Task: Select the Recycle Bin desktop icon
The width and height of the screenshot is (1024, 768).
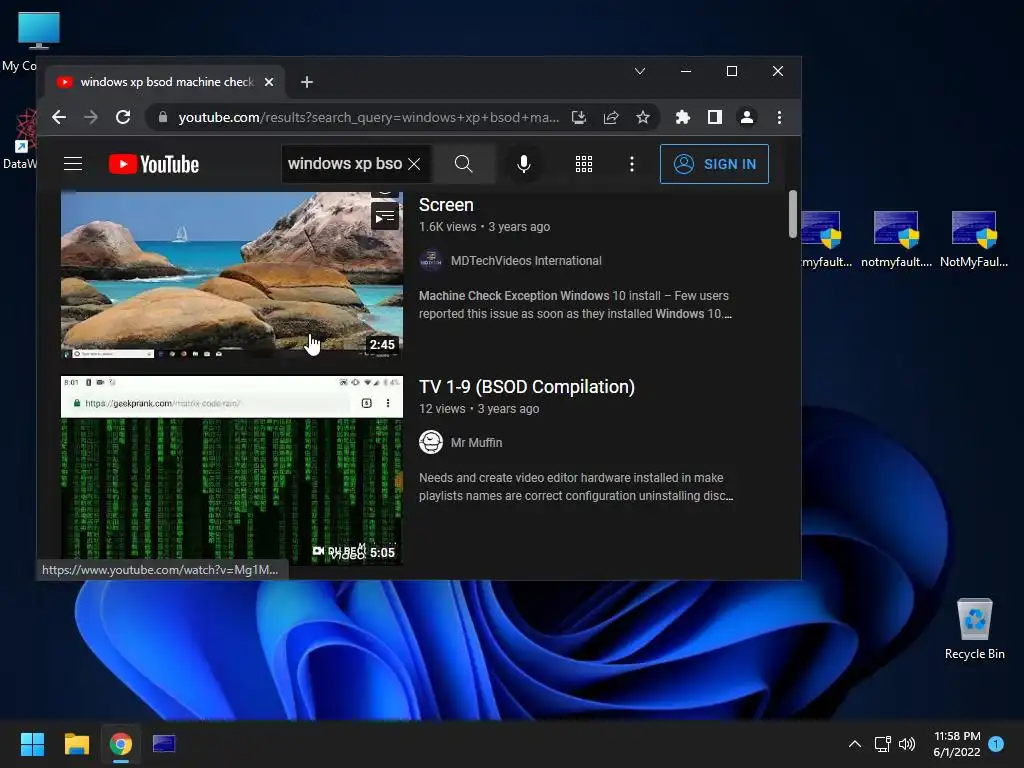Action: (x=974, y=629)
